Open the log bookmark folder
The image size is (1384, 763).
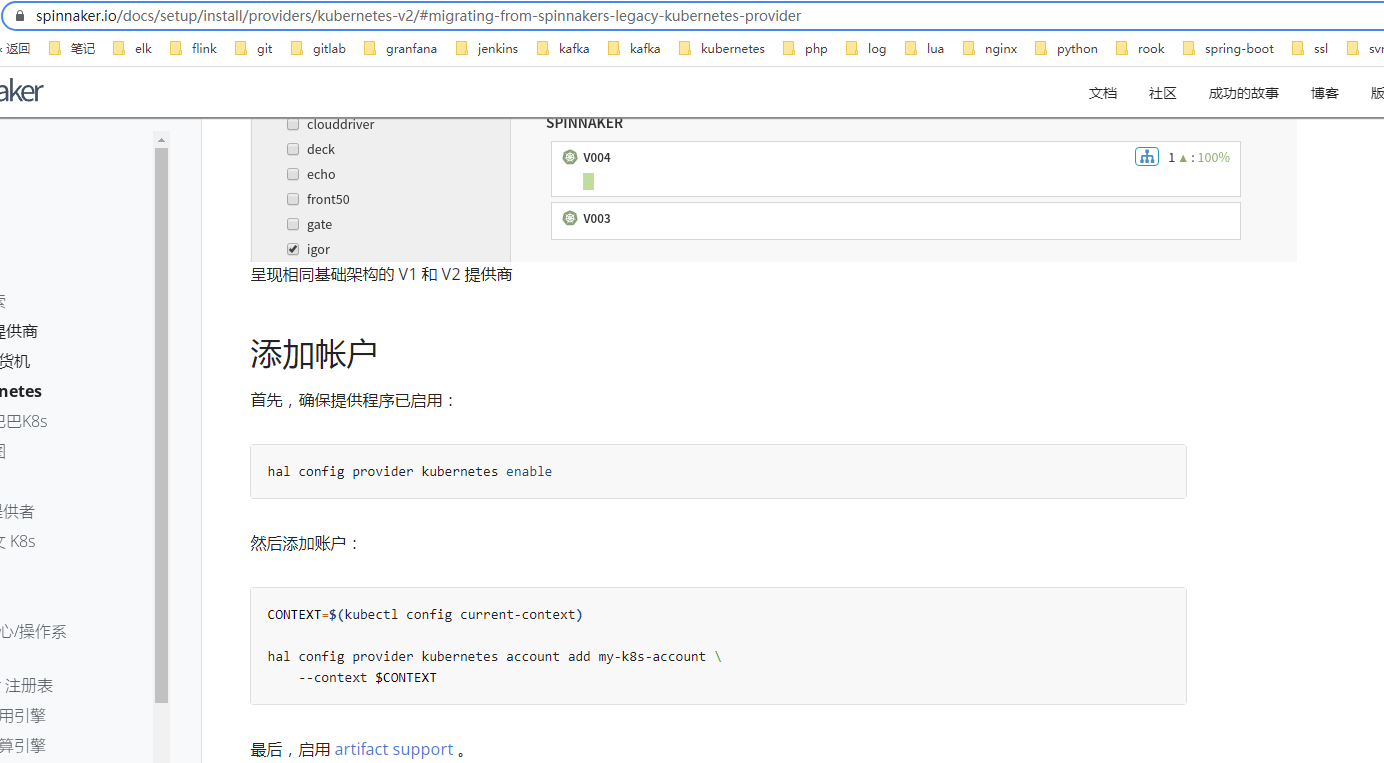(866, 48)
